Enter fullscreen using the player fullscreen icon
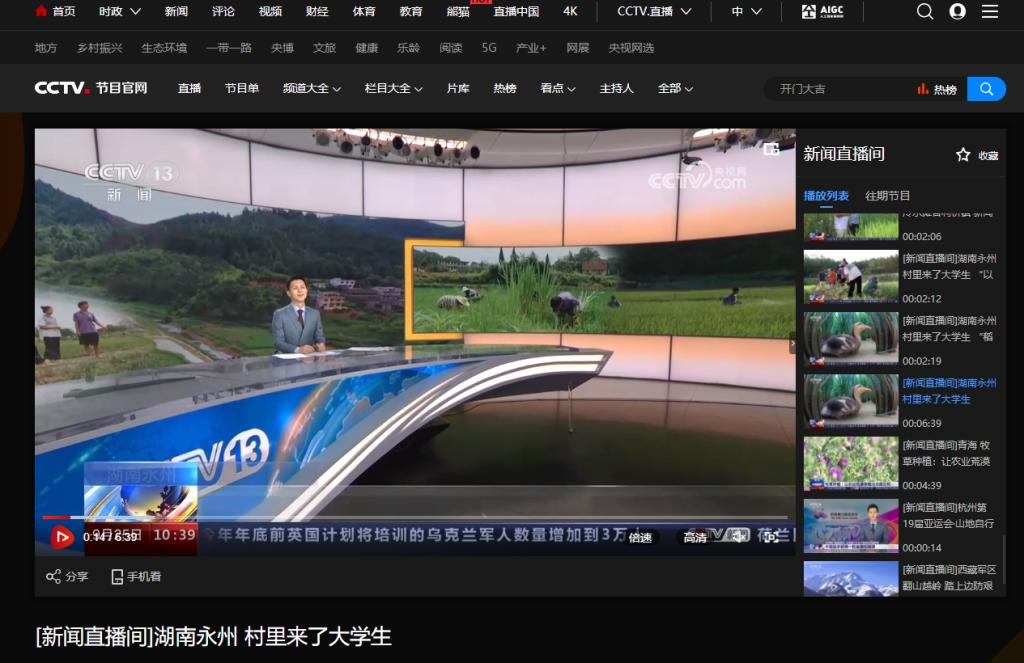Viewport: 1024px width, 663px height. coord(771,537)
